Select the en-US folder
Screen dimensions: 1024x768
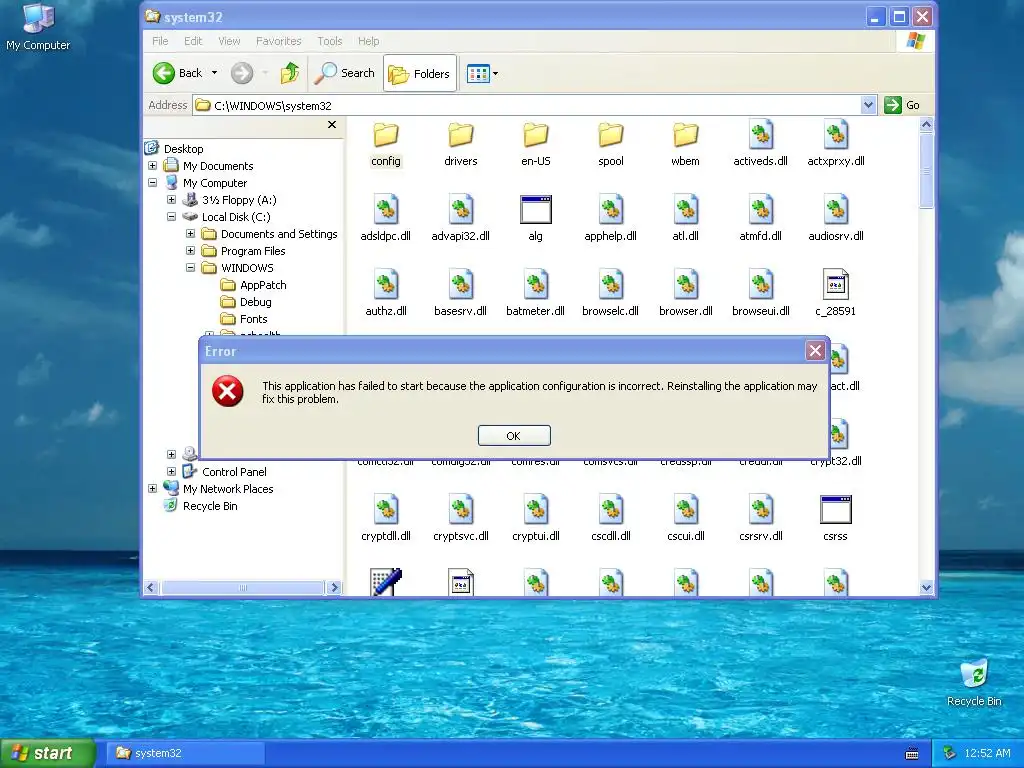tap(536, 145)
